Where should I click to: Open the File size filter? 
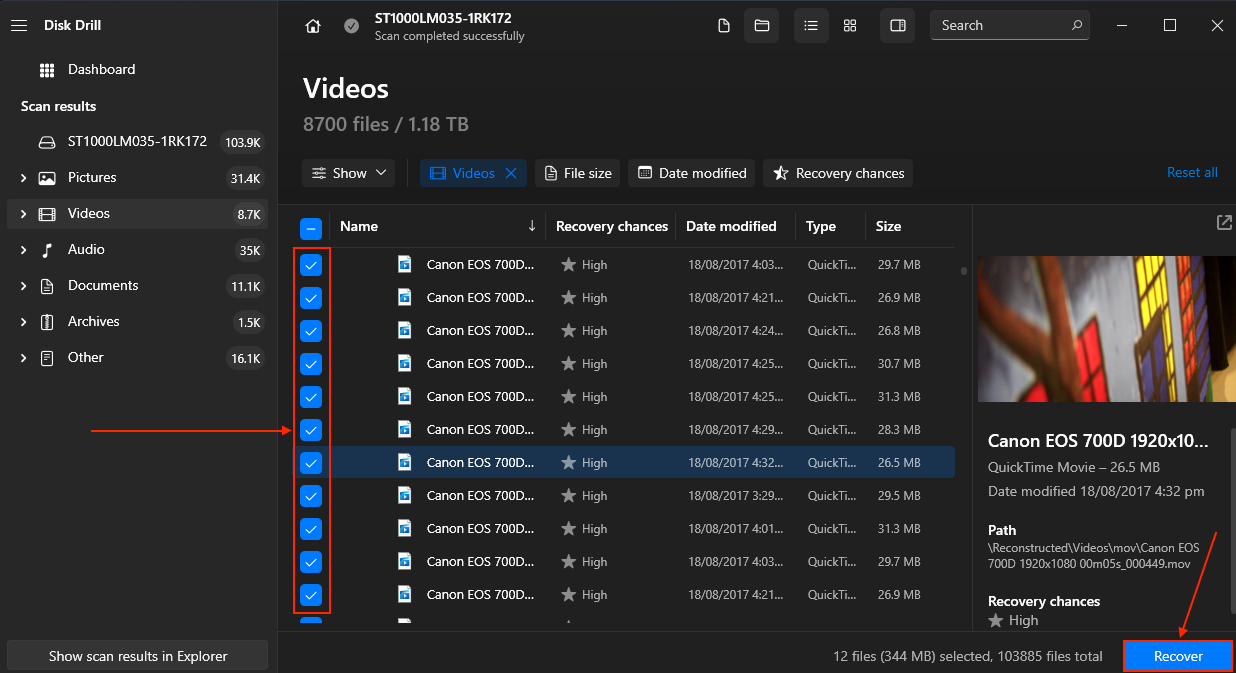(578, 173)
